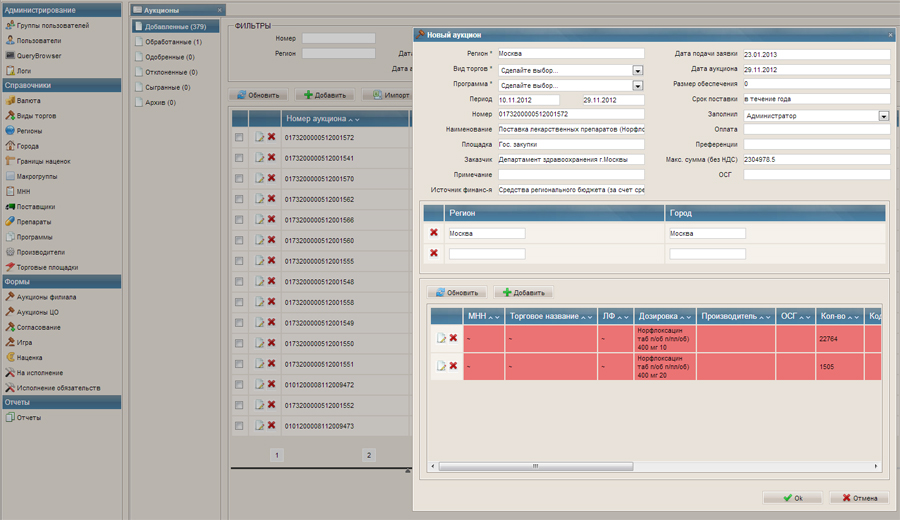Select the Архив (0) folder
Viewport: 900px width, 520px height.
160,102
